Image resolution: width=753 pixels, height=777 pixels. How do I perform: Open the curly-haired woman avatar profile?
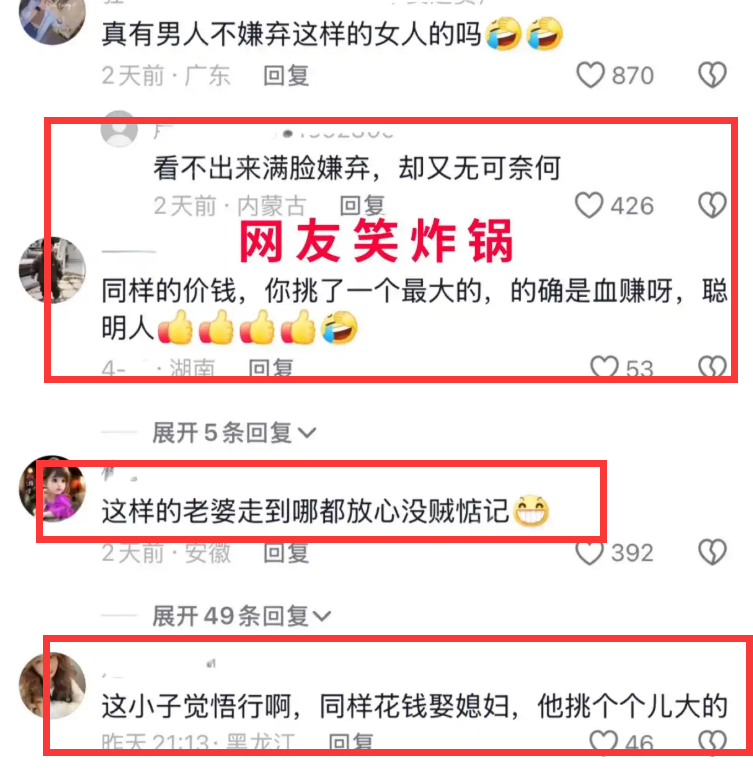pyautogui.click(x=52, y=685)
